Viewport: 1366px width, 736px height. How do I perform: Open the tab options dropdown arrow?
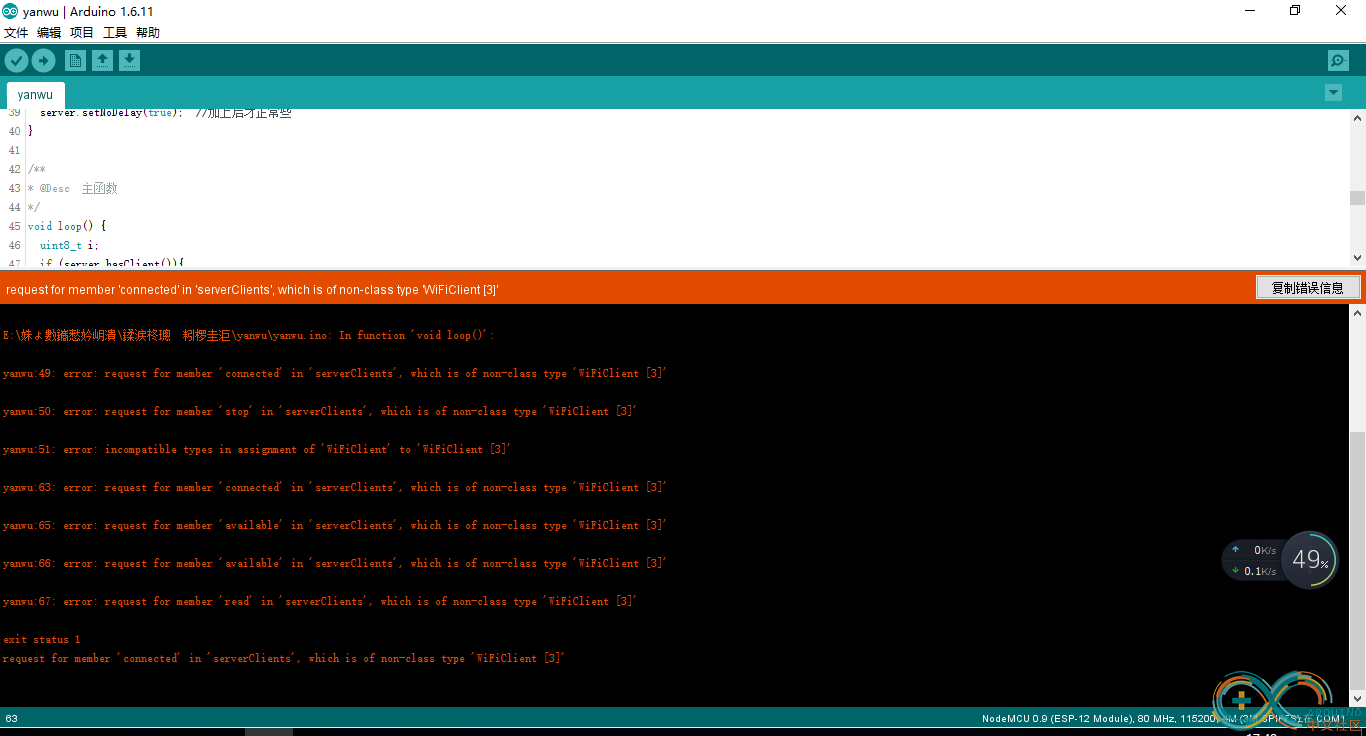(1333, 93)
